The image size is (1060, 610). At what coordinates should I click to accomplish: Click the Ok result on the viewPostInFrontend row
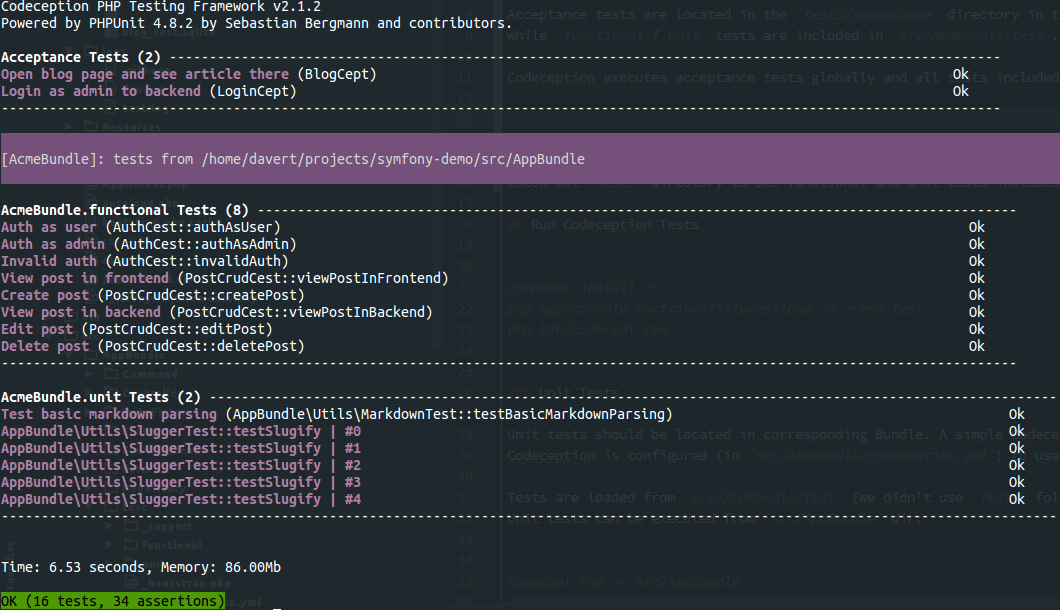pos(977,278)
